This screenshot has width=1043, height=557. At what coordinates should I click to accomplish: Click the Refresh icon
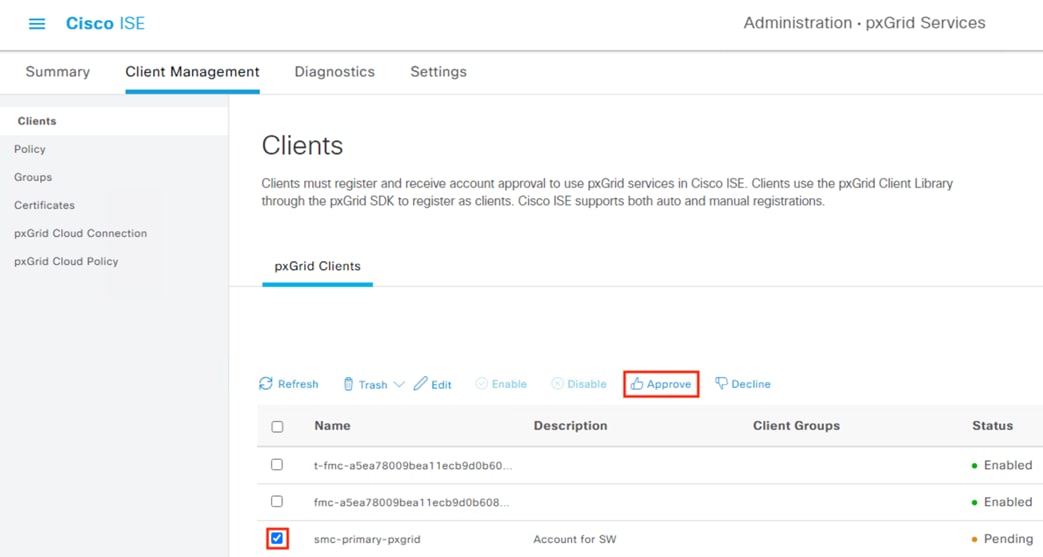tap(266, 383)
